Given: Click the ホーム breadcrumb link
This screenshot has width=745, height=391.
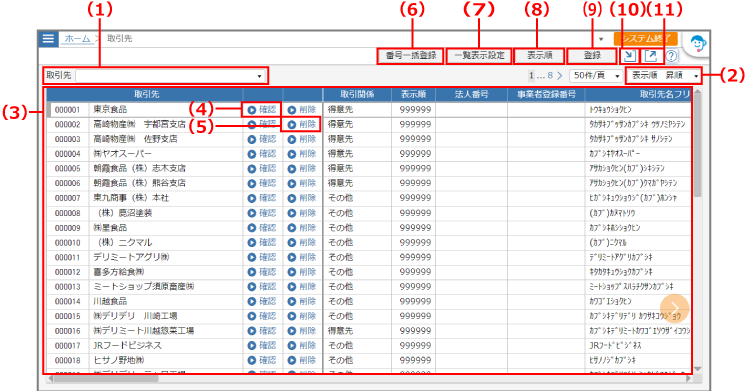Looking at the screenshot, I should [x=77, y=38].
